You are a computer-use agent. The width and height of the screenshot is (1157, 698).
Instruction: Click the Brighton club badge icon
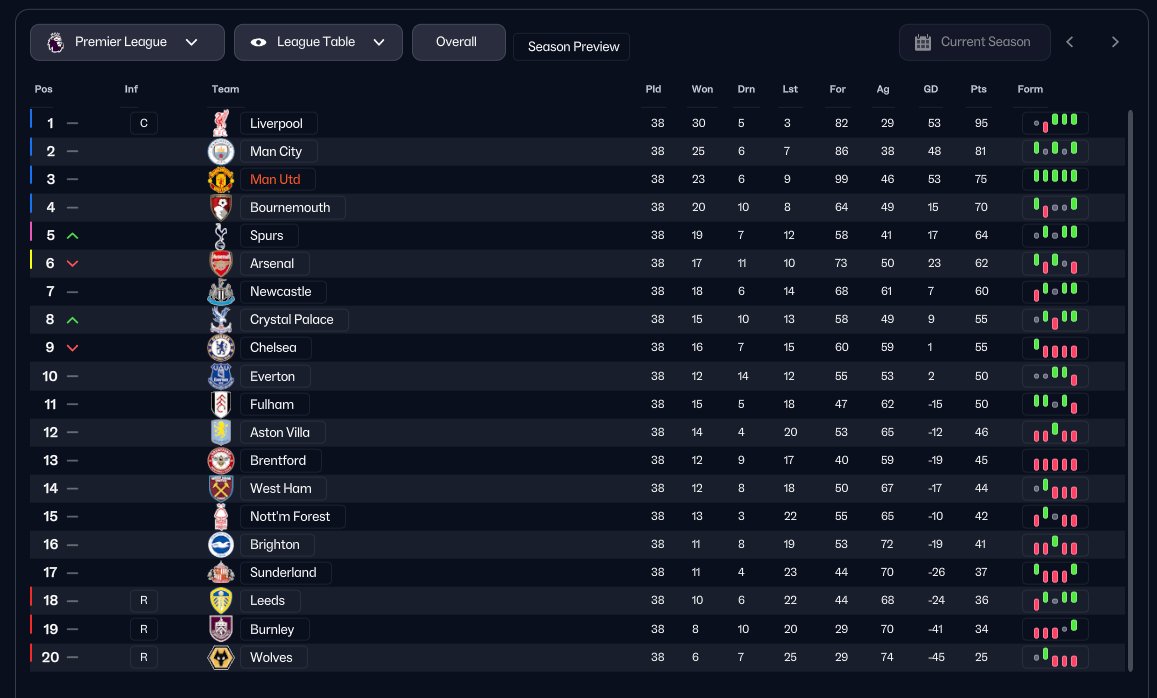pyautogui.click(x=220, y=545)
